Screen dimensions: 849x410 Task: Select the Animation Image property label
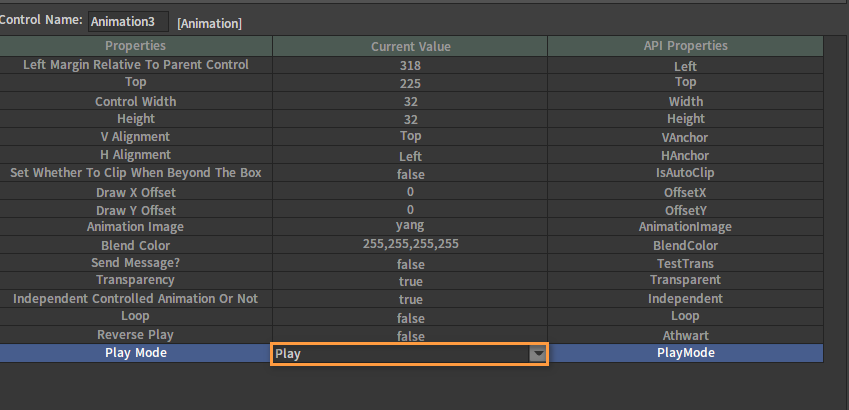[136, 227]
